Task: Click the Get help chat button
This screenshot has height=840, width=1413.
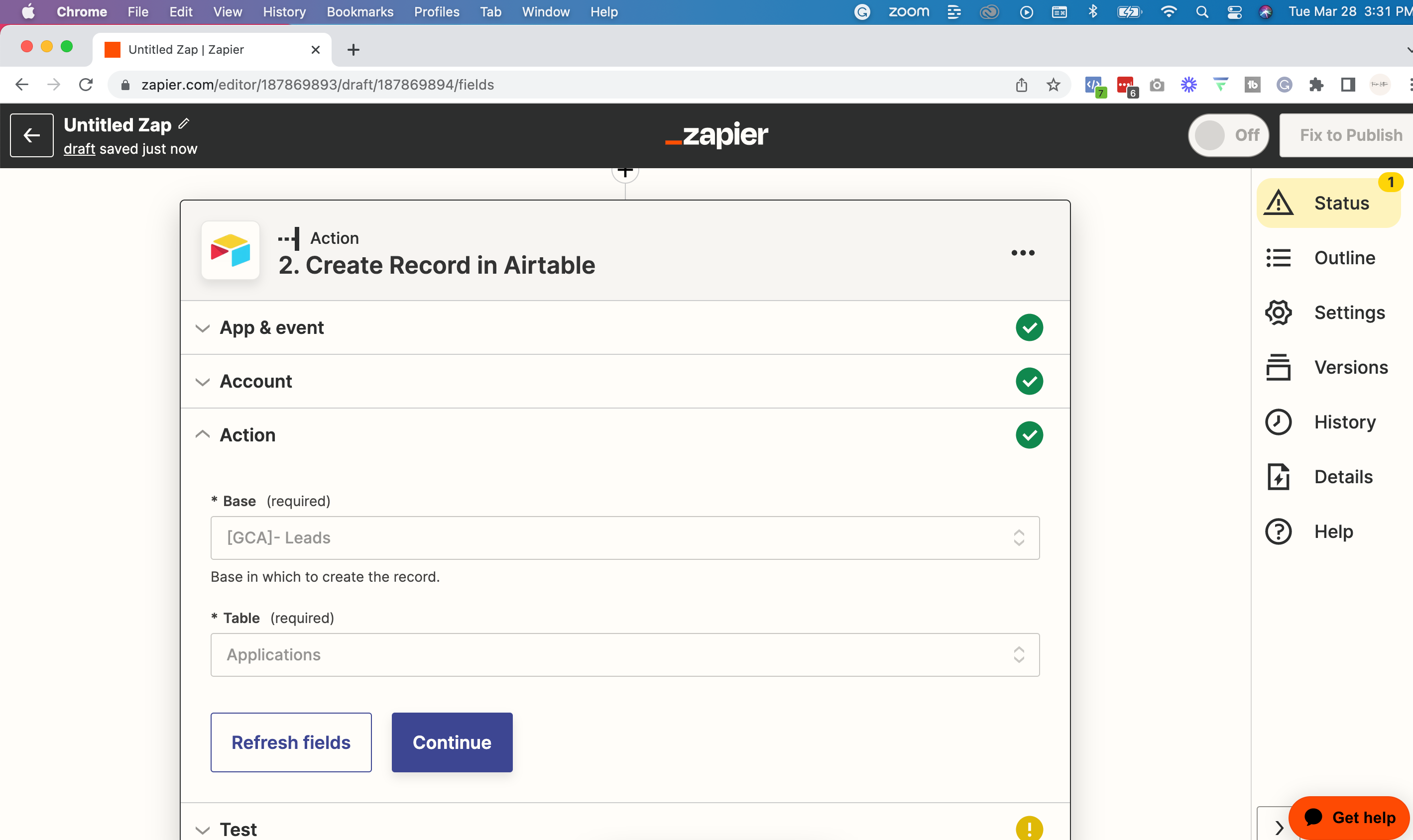Action: pos(1350,818)
